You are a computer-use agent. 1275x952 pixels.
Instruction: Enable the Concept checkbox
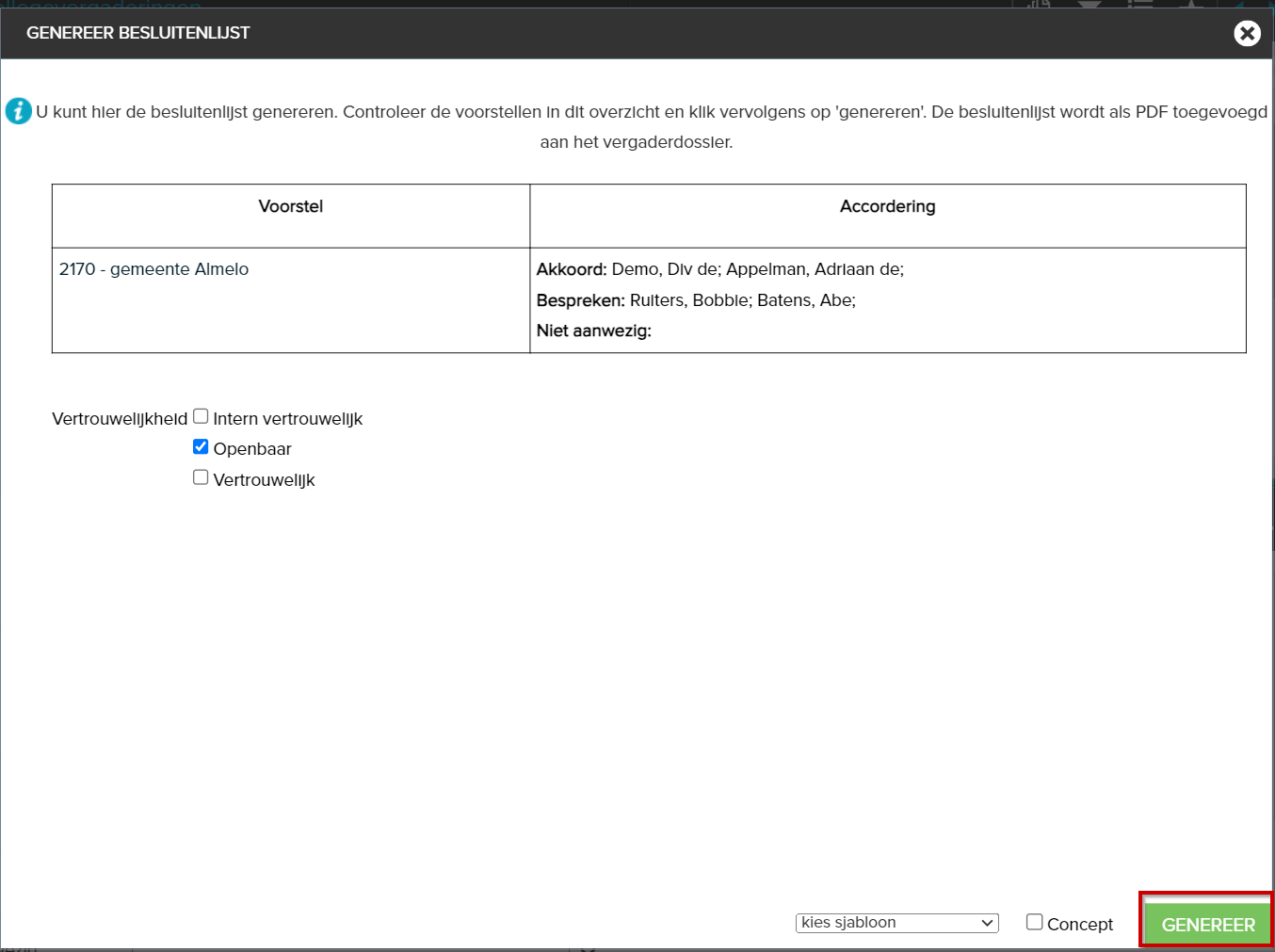tap(1034, 922)
